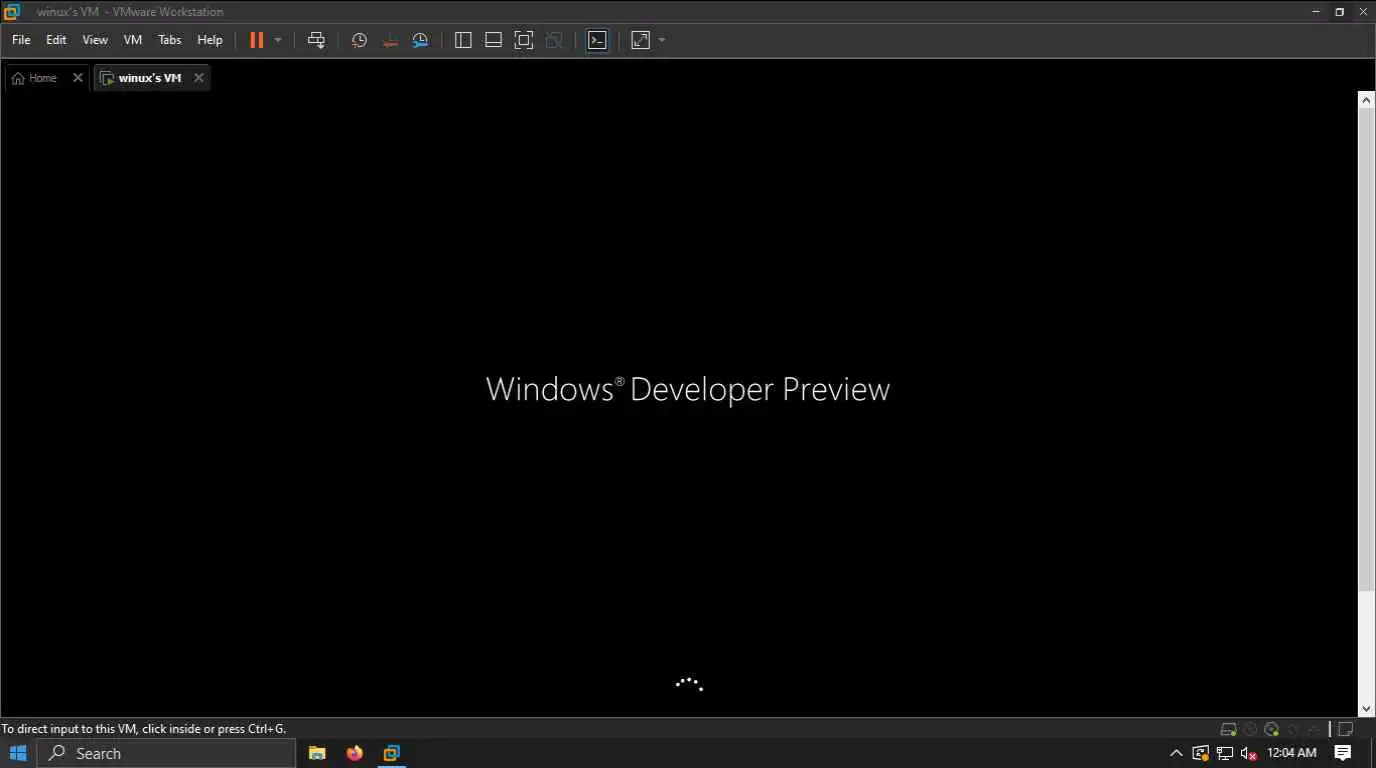Open the VM menu
1376x768 pixels.
tap(133, 40)
